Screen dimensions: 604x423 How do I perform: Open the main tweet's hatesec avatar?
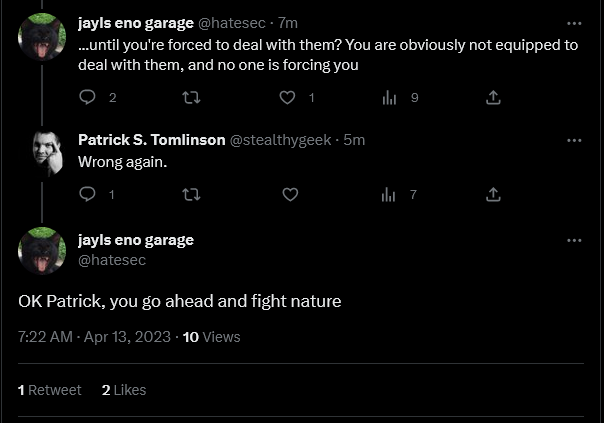click(x=42, y=251)
